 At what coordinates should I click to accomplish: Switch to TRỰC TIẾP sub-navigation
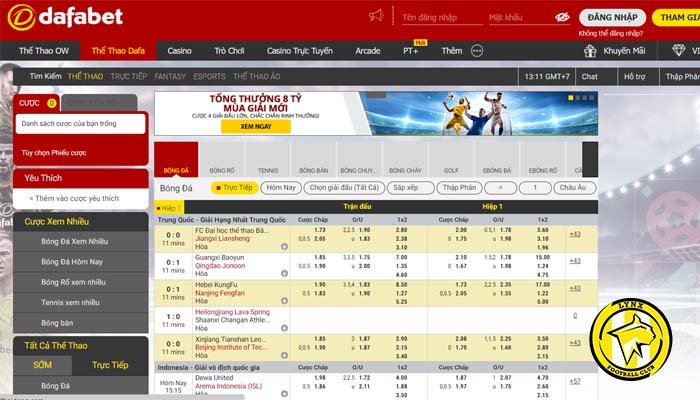tap(129, 76)
